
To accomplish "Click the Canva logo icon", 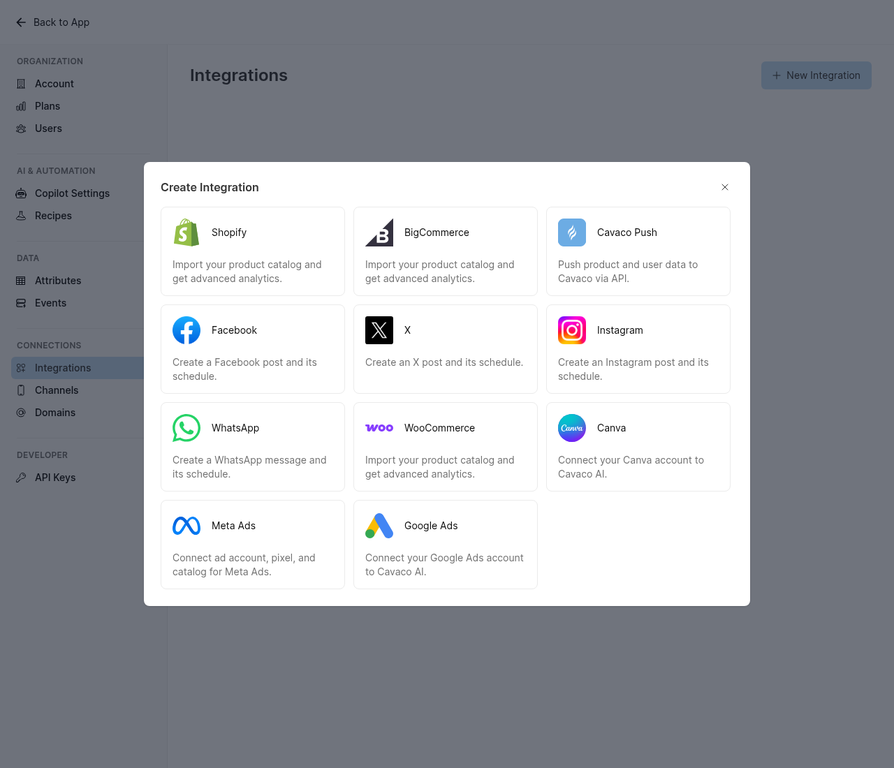I will coord(572,428).
